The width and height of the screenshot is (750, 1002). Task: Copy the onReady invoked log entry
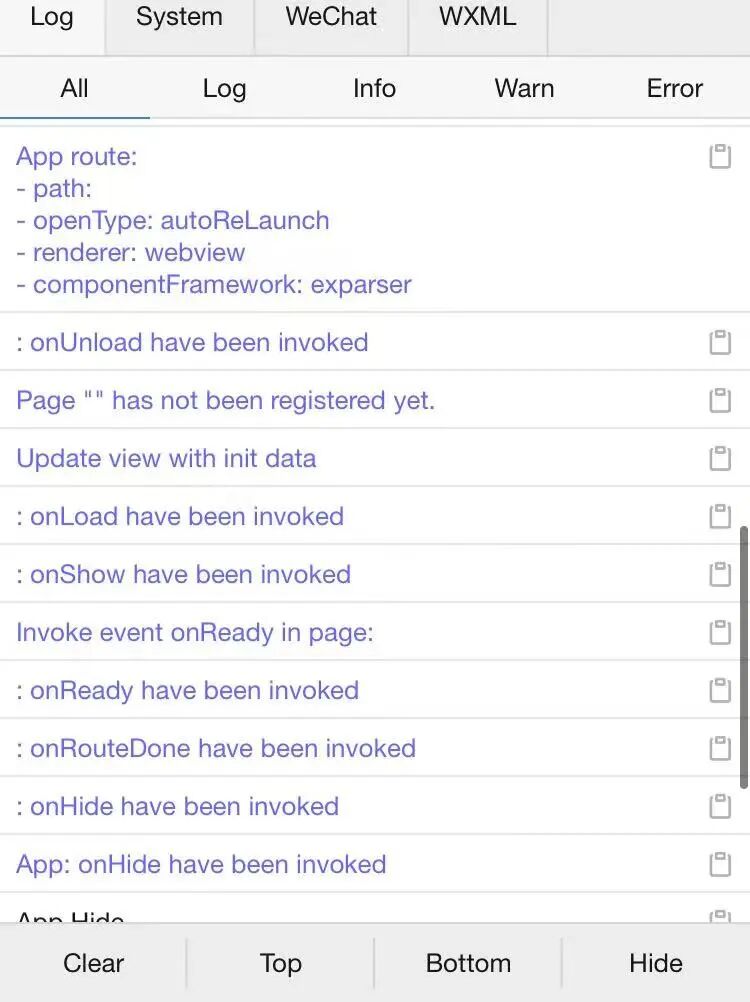coord(720,690)
